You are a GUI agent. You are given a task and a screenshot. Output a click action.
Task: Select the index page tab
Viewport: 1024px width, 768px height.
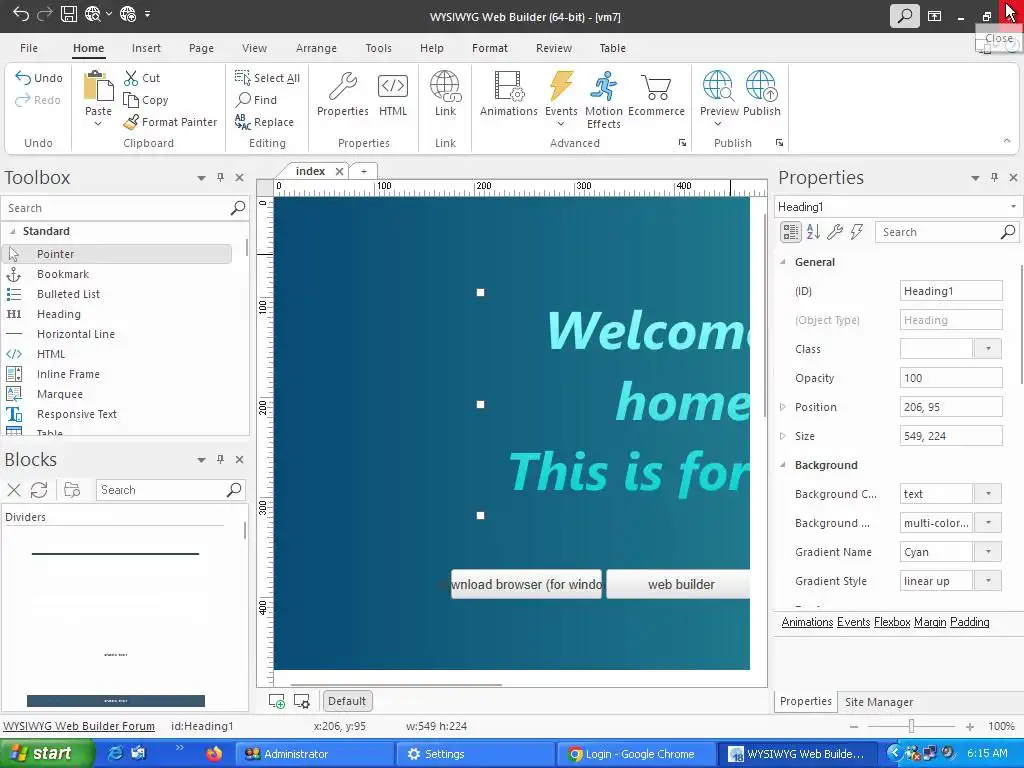(310, 171)
